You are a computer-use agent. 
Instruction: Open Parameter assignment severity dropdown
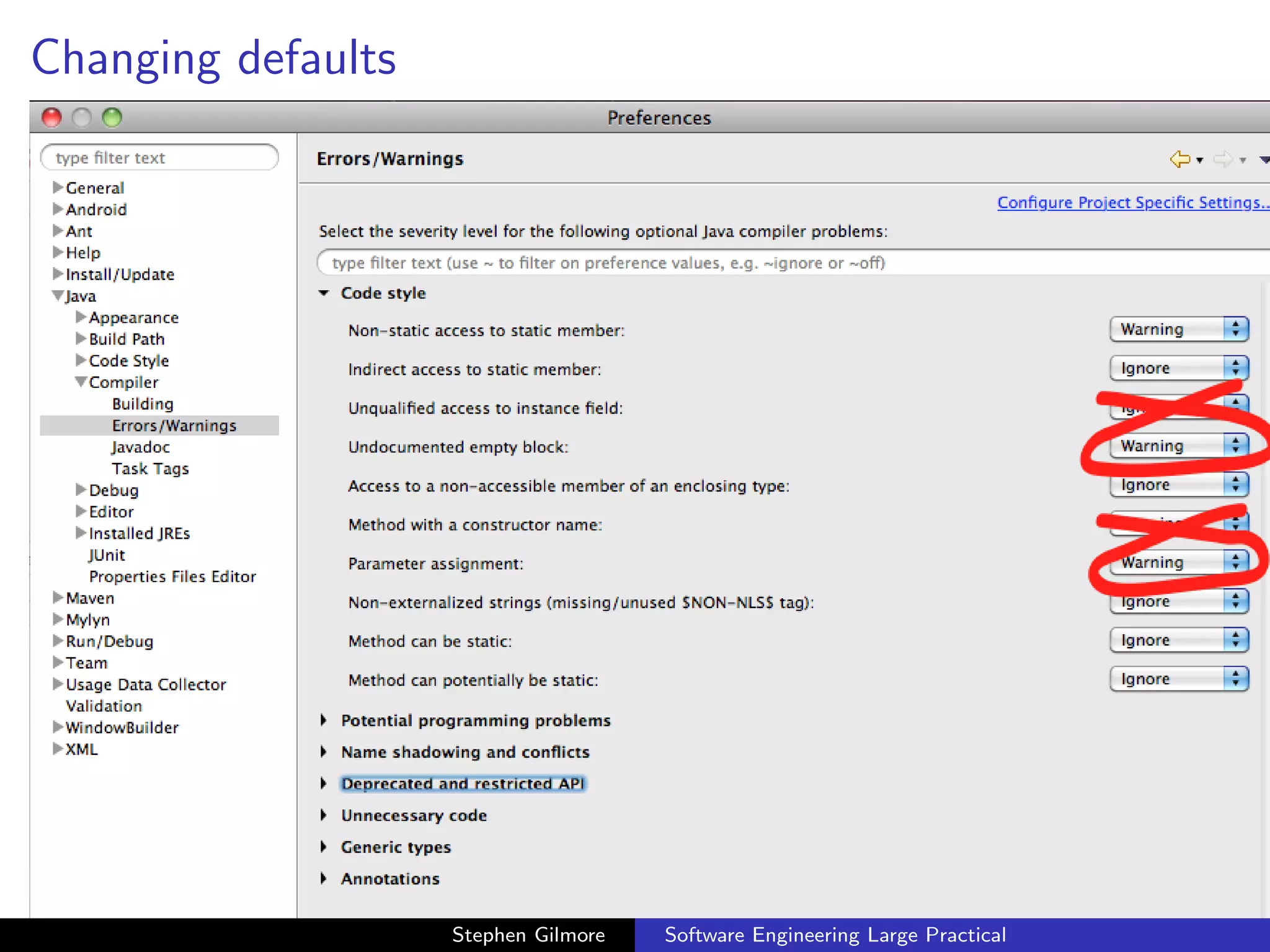(1179, 562)
